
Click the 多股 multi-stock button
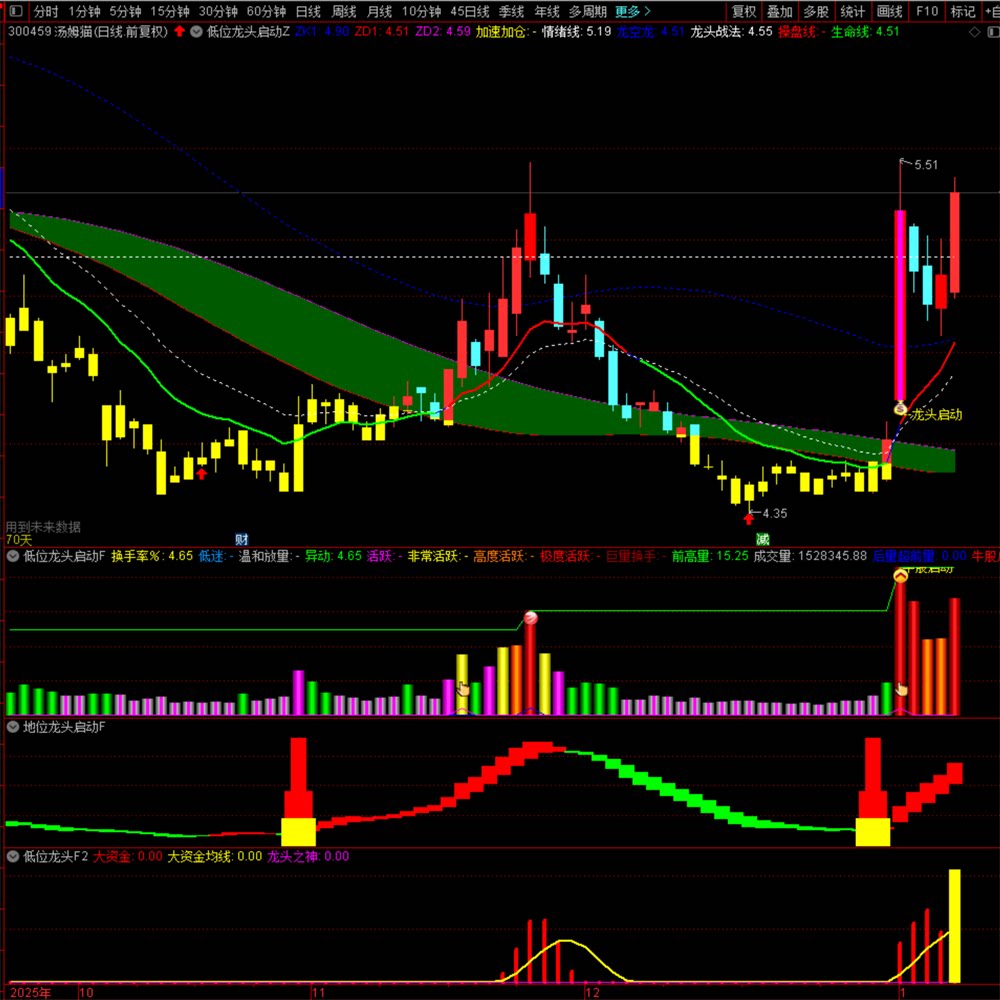click(816, 11)
